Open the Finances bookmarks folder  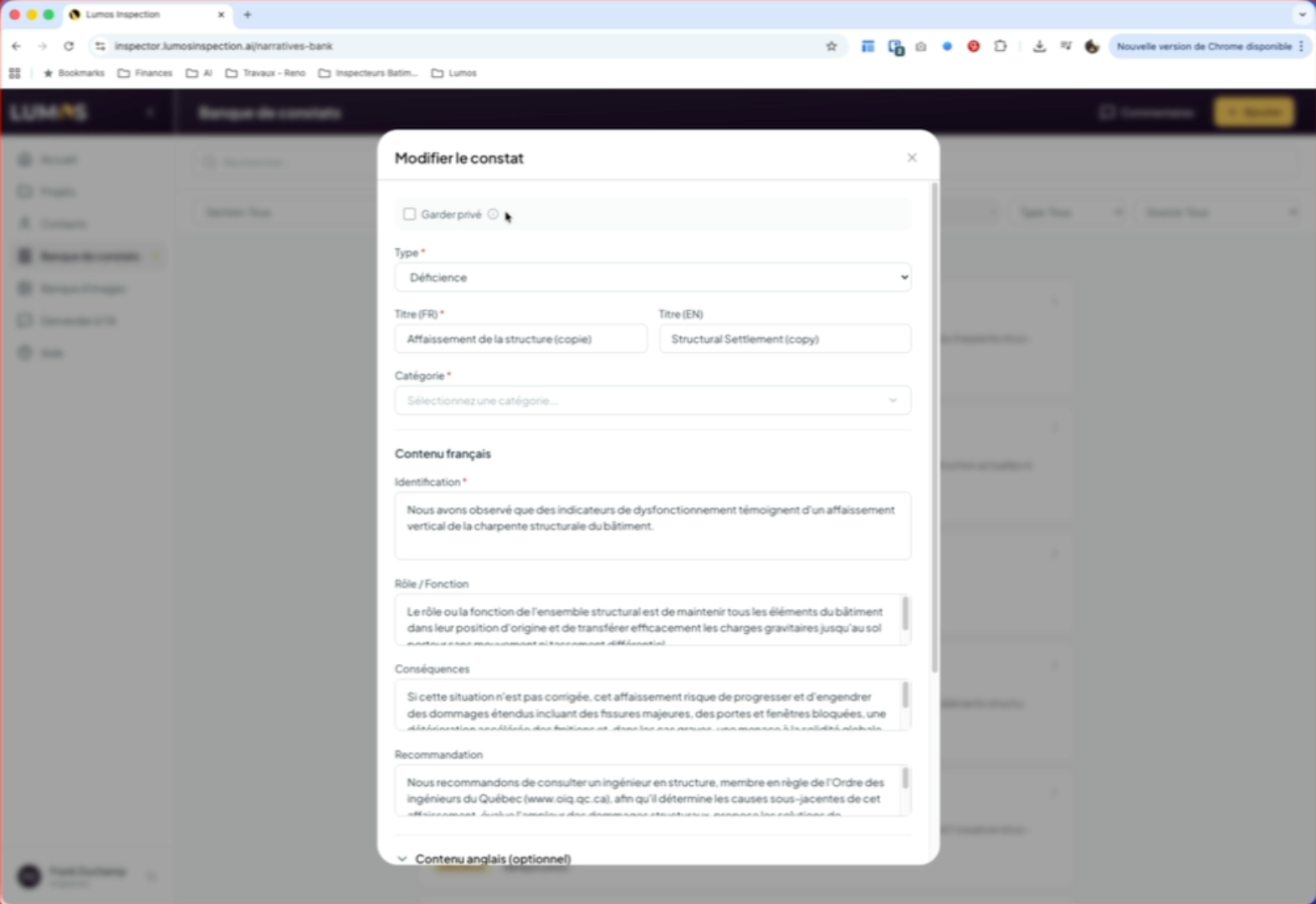146,73
